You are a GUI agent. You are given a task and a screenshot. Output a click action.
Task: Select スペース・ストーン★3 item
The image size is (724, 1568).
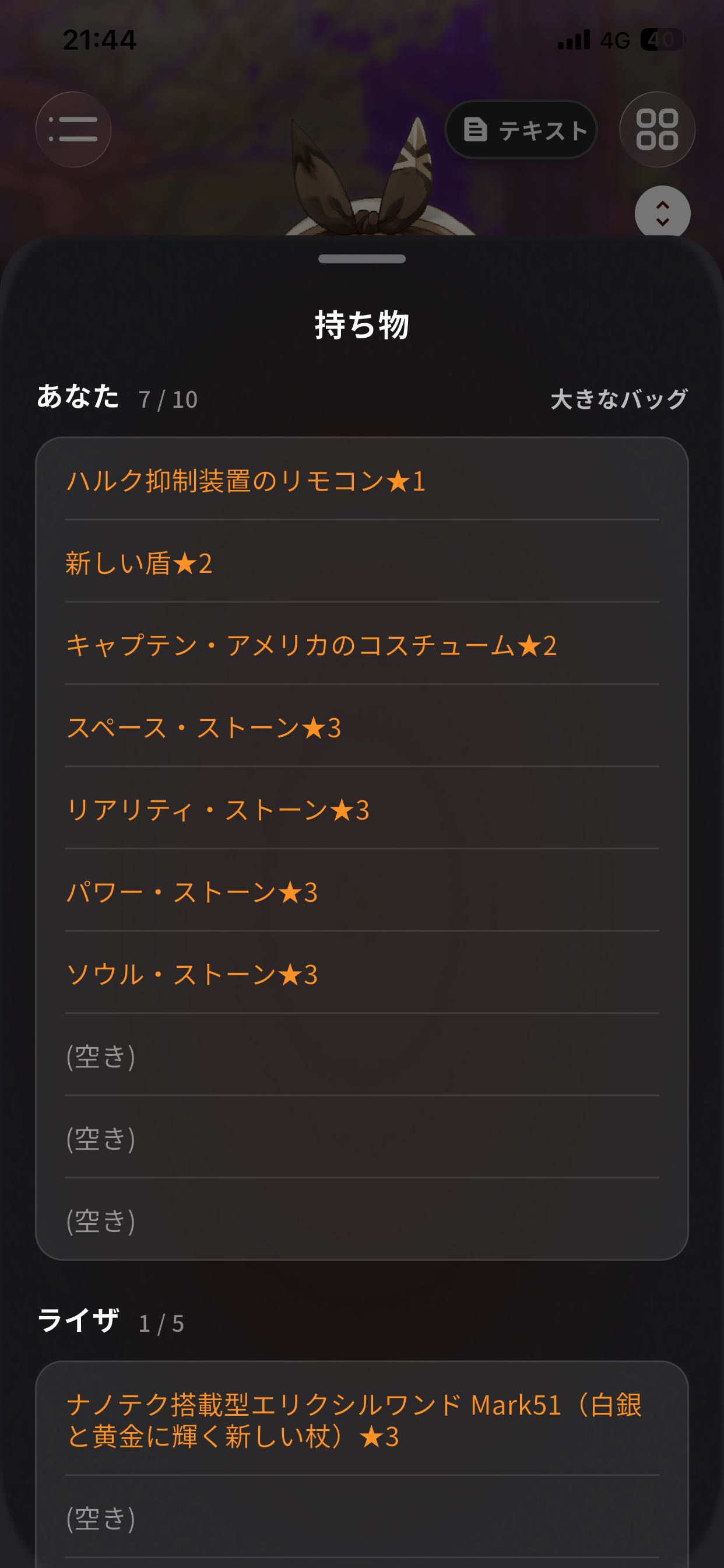tap(362, 727)
